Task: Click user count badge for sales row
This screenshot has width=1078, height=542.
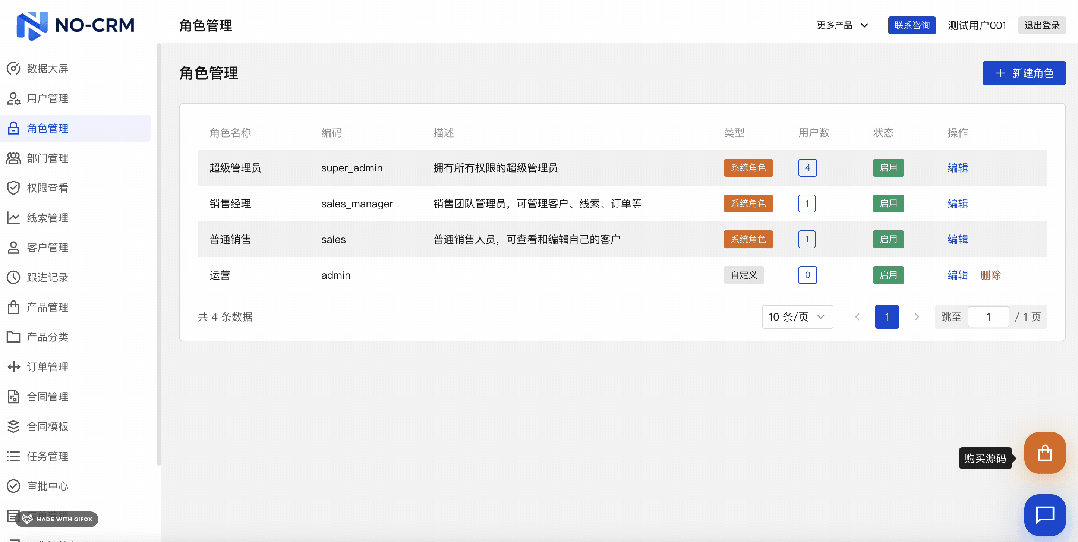Action: click(807, 239)
